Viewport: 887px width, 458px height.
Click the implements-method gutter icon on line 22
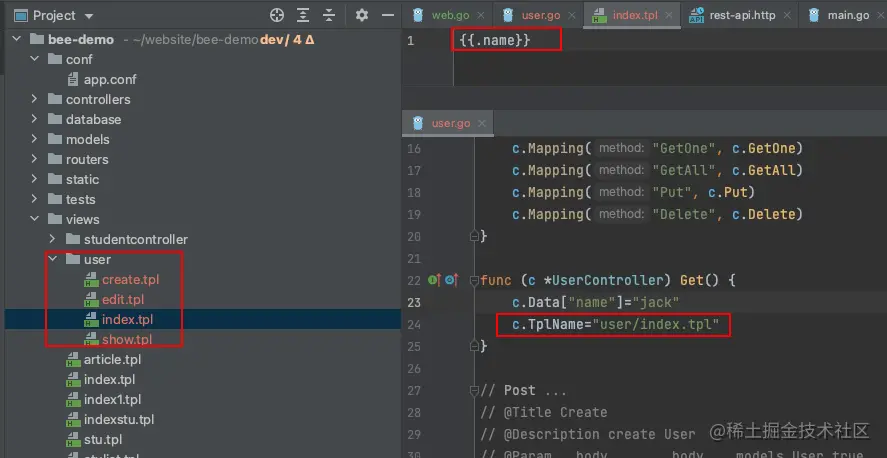(434, 280)
